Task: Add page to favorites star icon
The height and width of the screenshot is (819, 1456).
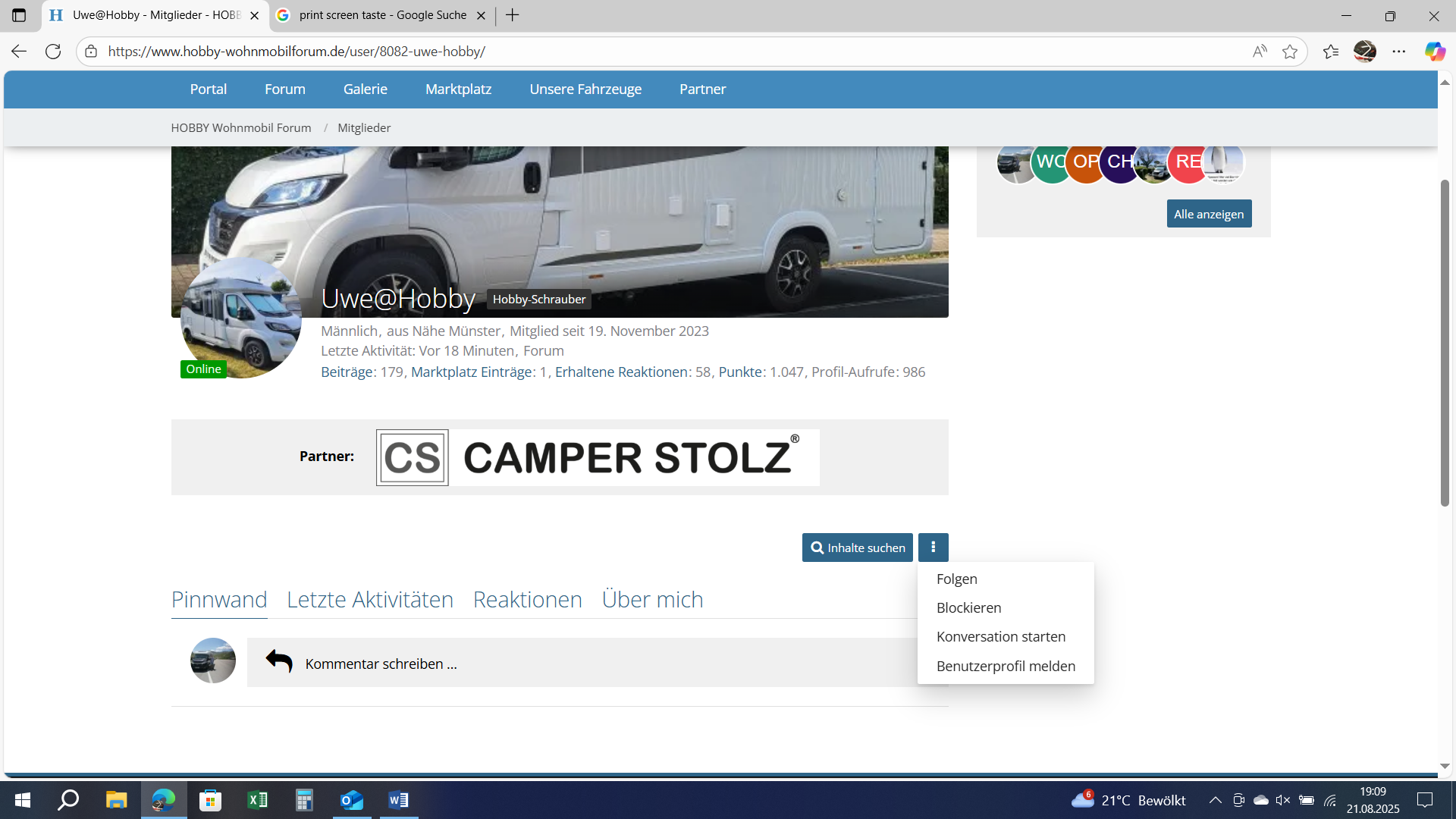Action: tap(1289, 52)
